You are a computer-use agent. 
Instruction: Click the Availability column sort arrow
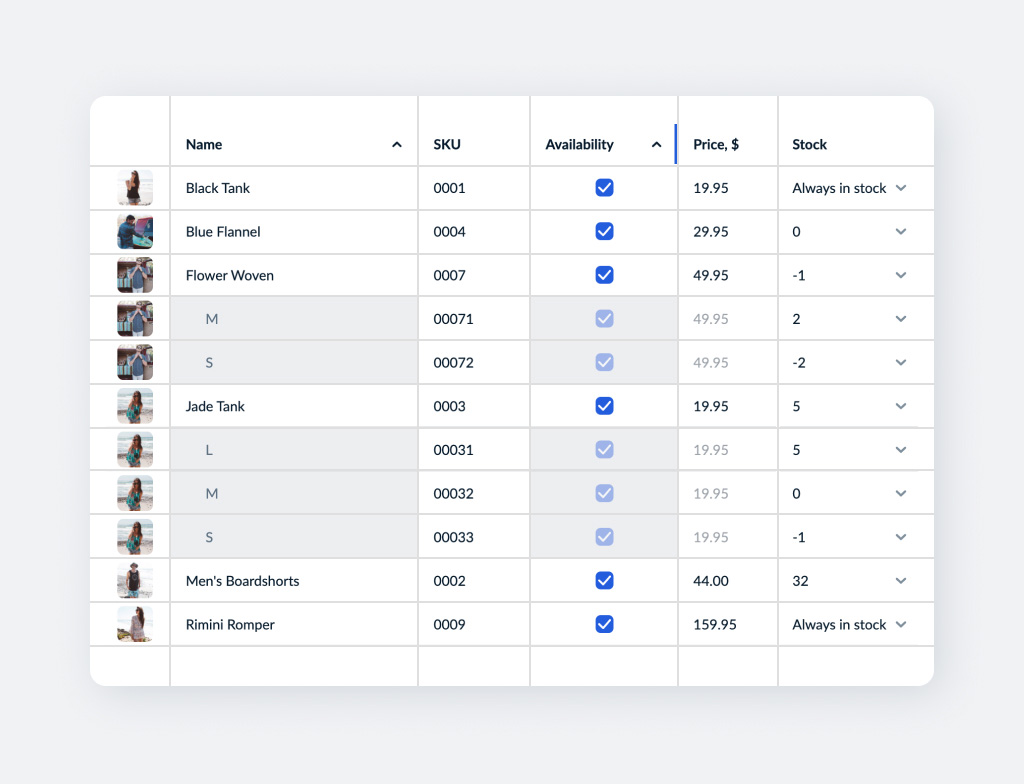click(656, 145)
